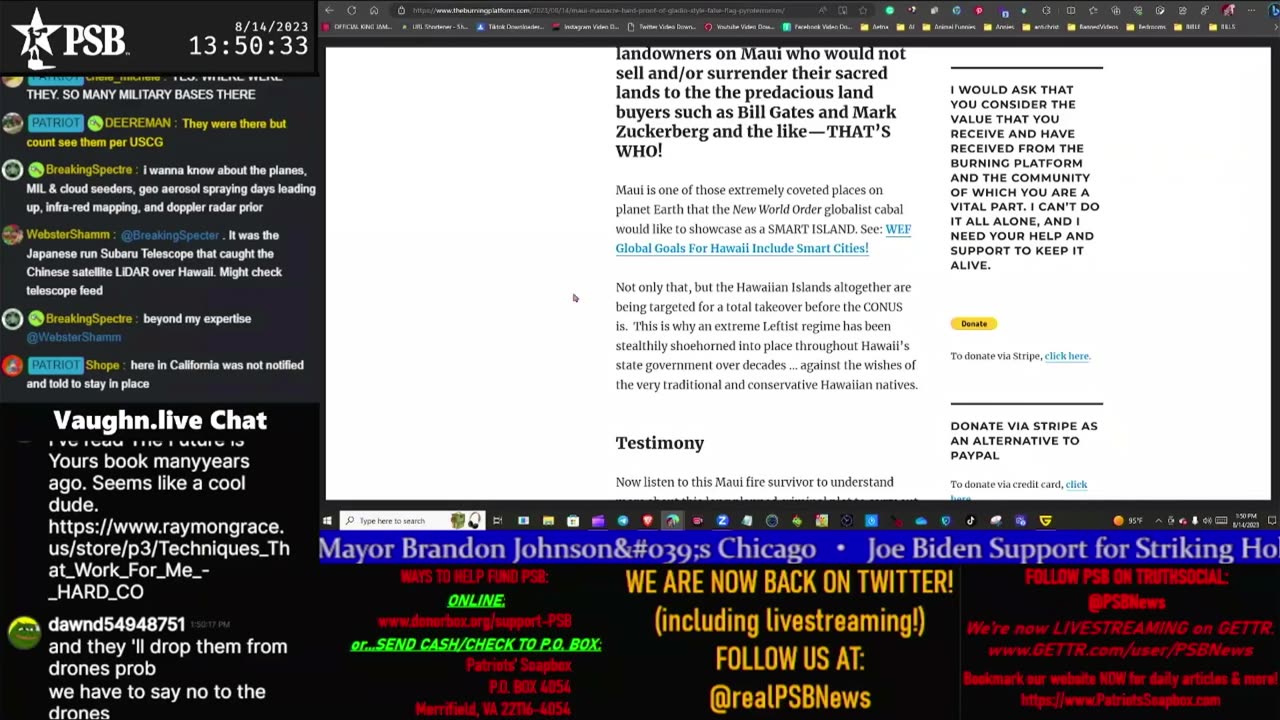Follow the WEF Global Goals For Hawaii link

click(762, 238)
